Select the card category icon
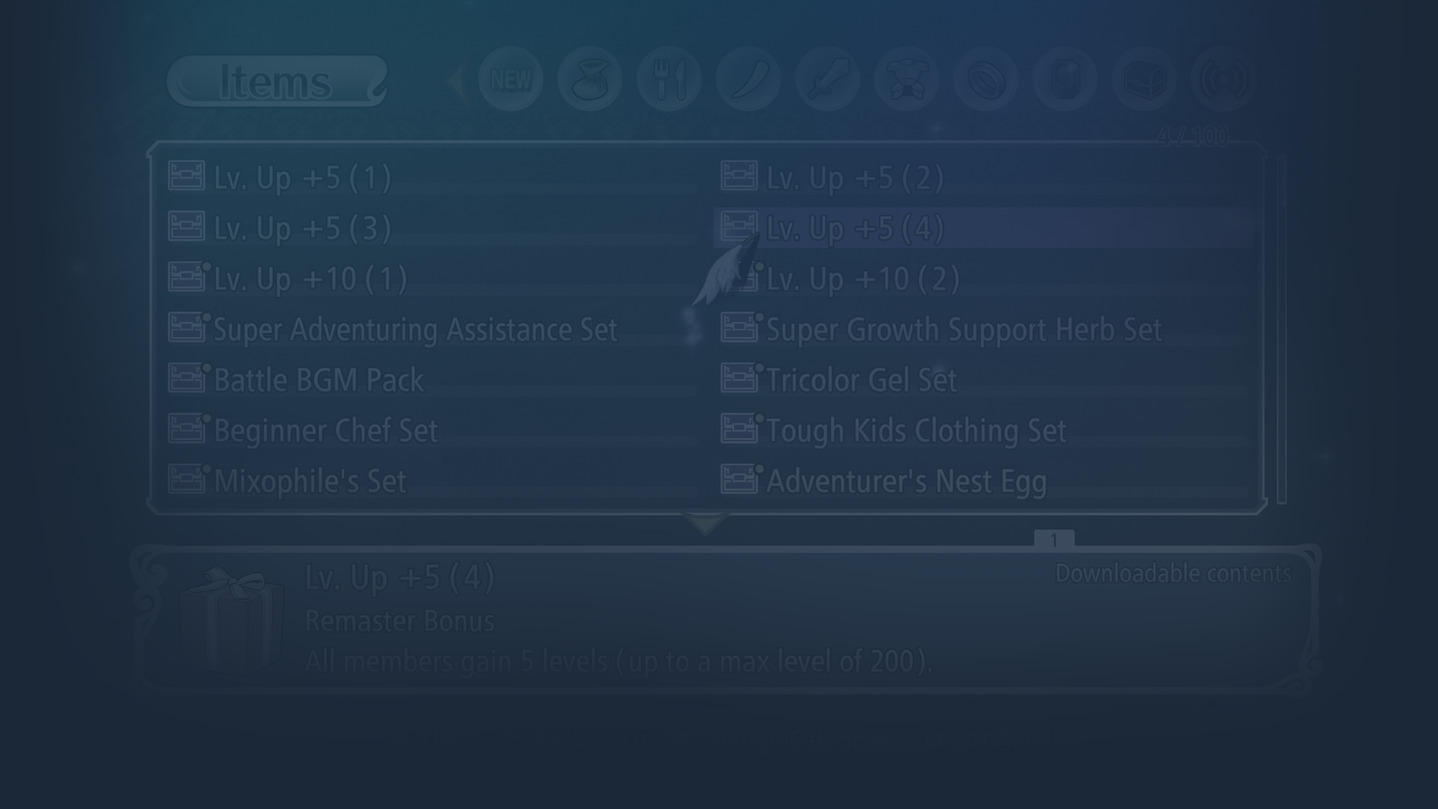1438x809 pixels. click(x=1065, y=80)
